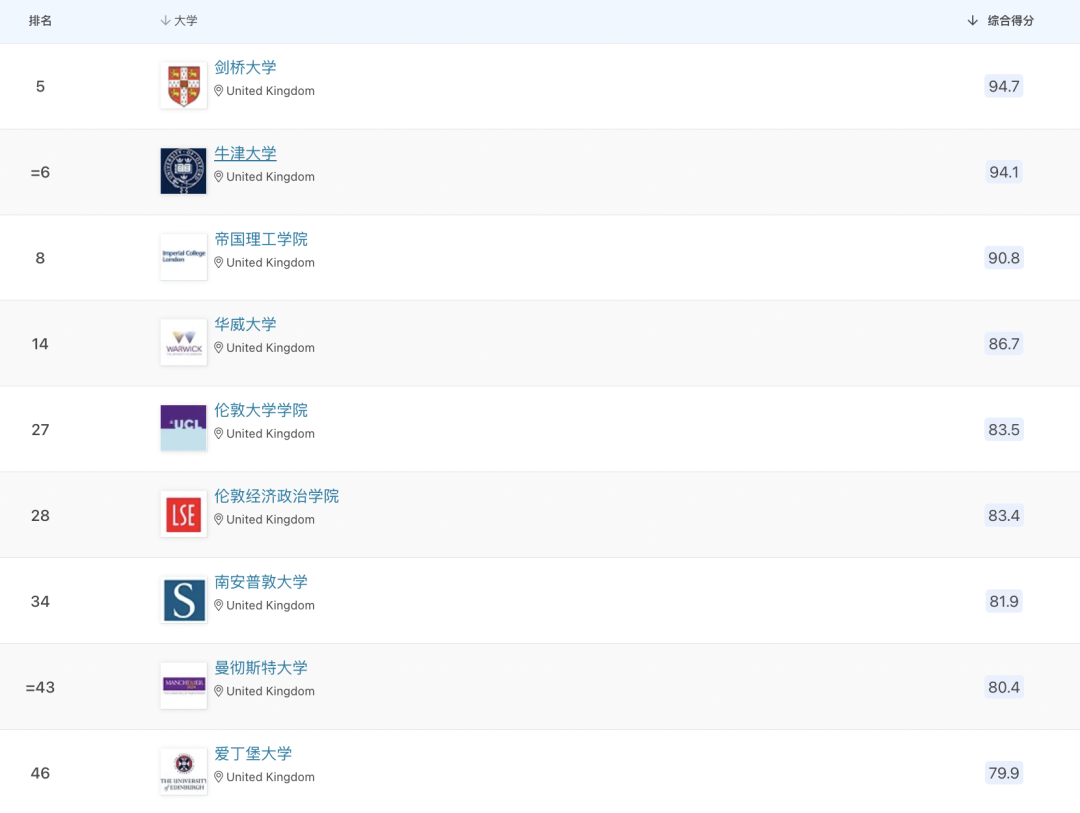
Task: Click rank number 27
Action: pos(40,429)
